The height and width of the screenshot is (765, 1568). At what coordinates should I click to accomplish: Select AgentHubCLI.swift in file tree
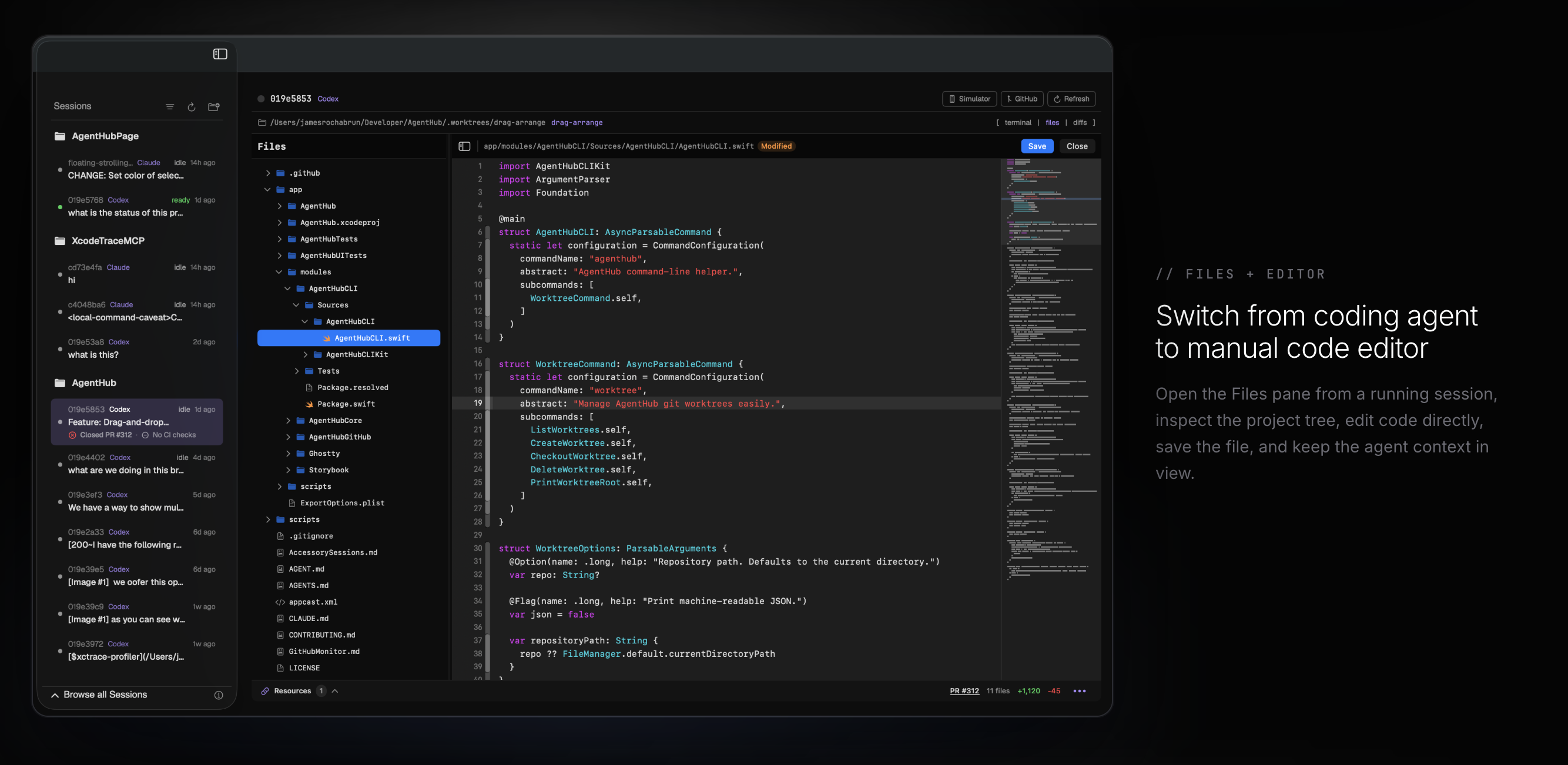349,338
